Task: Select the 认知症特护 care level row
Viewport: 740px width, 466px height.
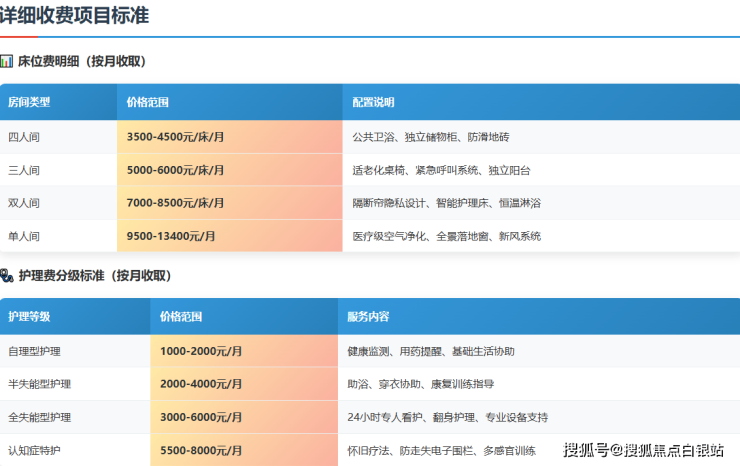Action: pyautogui.click(x=35, y=450)
